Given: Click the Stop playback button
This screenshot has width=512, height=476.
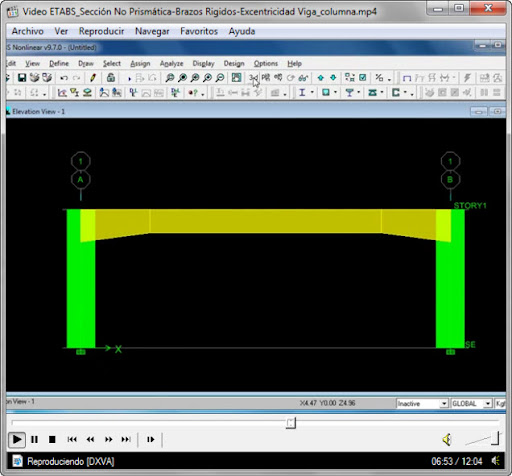Looking at the screenshot, I should click(x=52, y=439).
